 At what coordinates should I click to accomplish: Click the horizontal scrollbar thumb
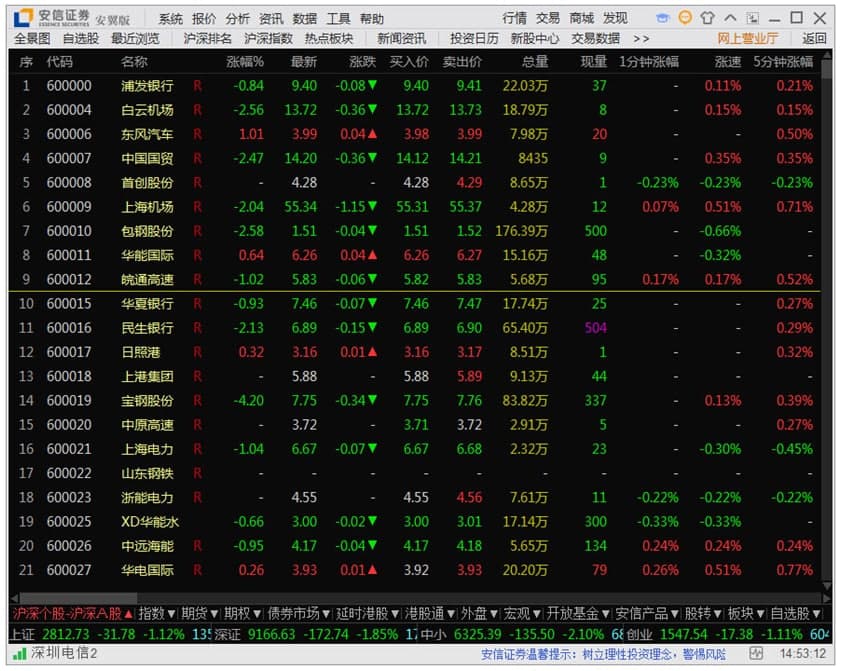pyautogui.click(x=78, y=598)
